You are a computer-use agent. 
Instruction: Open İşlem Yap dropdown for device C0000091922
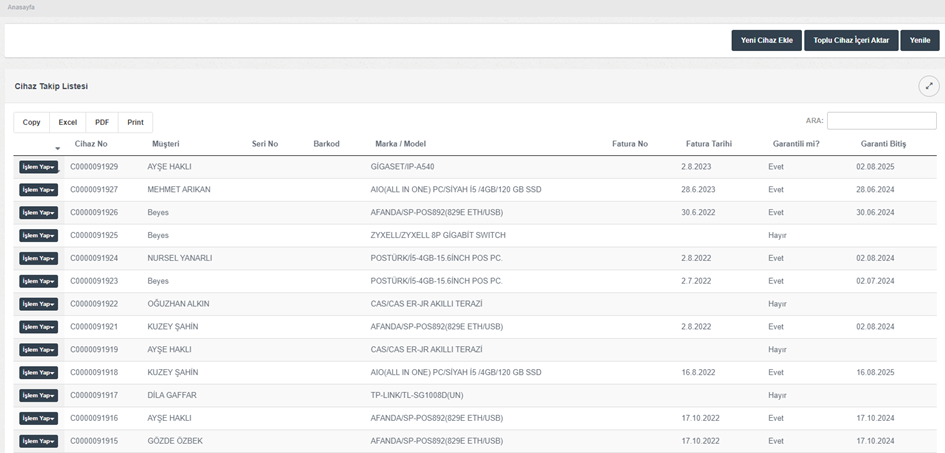38,304
